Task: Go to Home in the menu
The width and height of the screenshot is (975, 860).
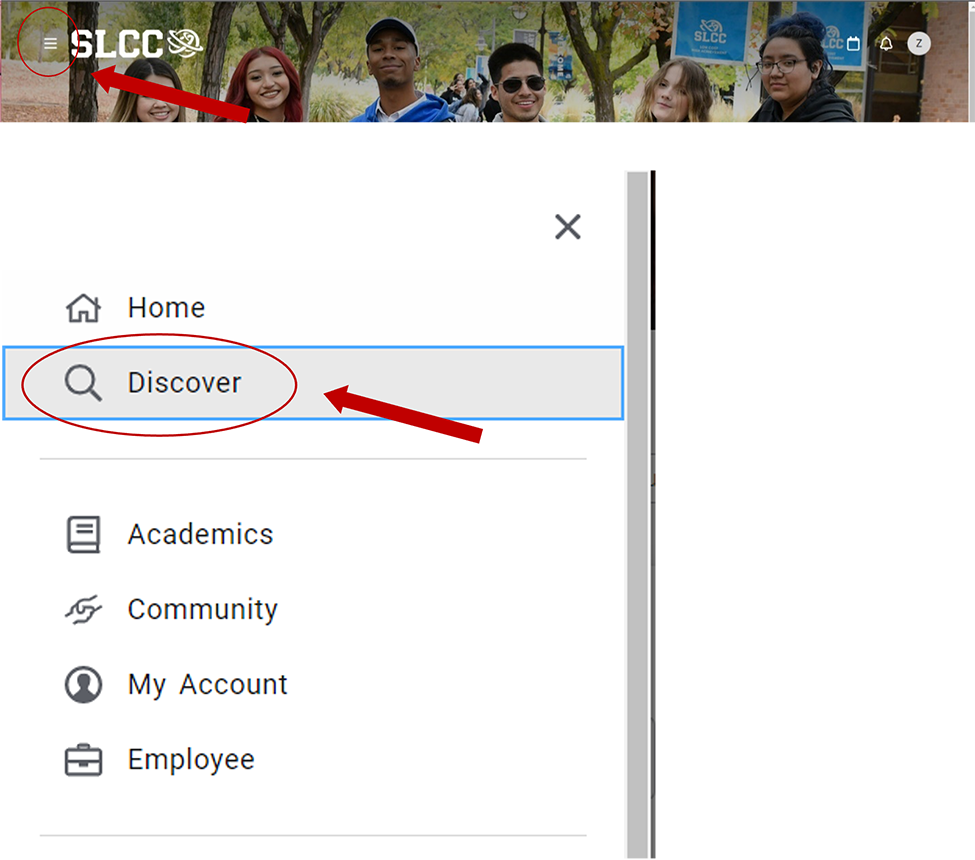Action: [x=166, y=308]
